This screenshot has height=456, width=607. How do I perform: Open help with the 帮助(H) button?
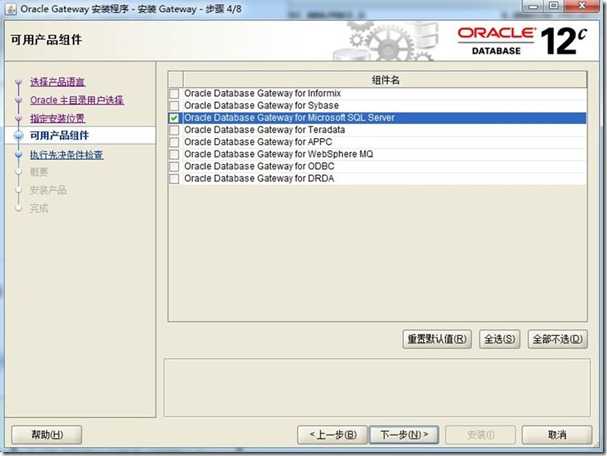(47, 435)
